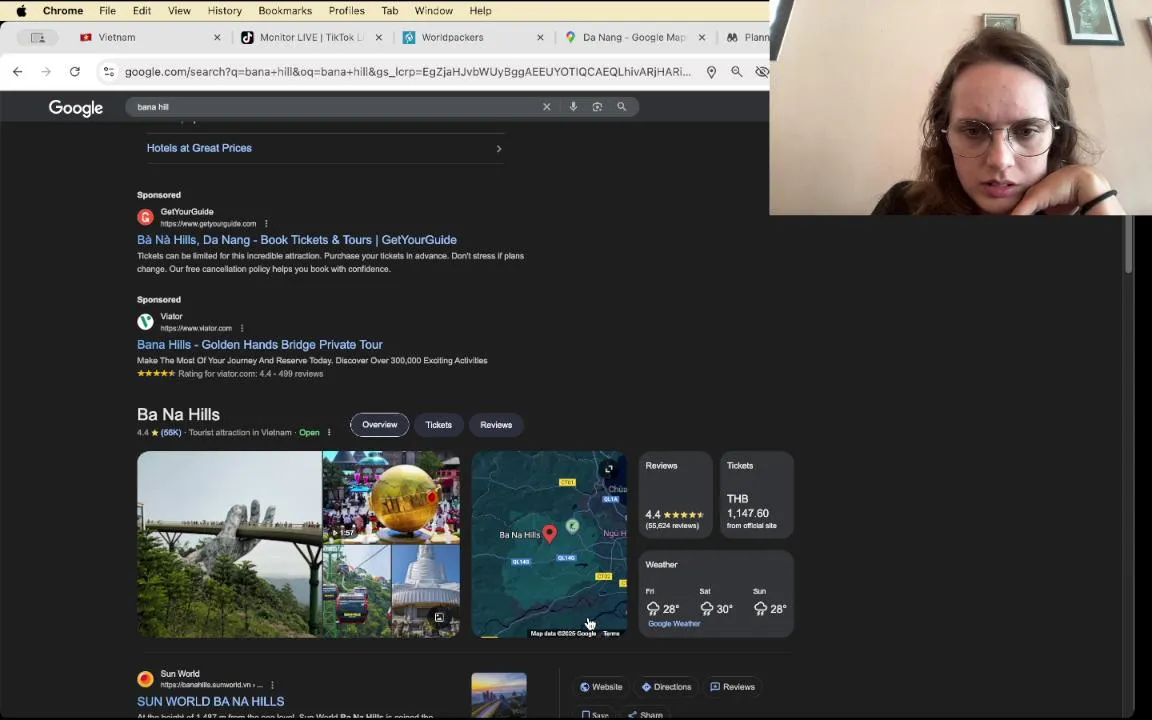Switch to the Worldpackers tab
The image size is (1152, 720).
tap(470, 37)
